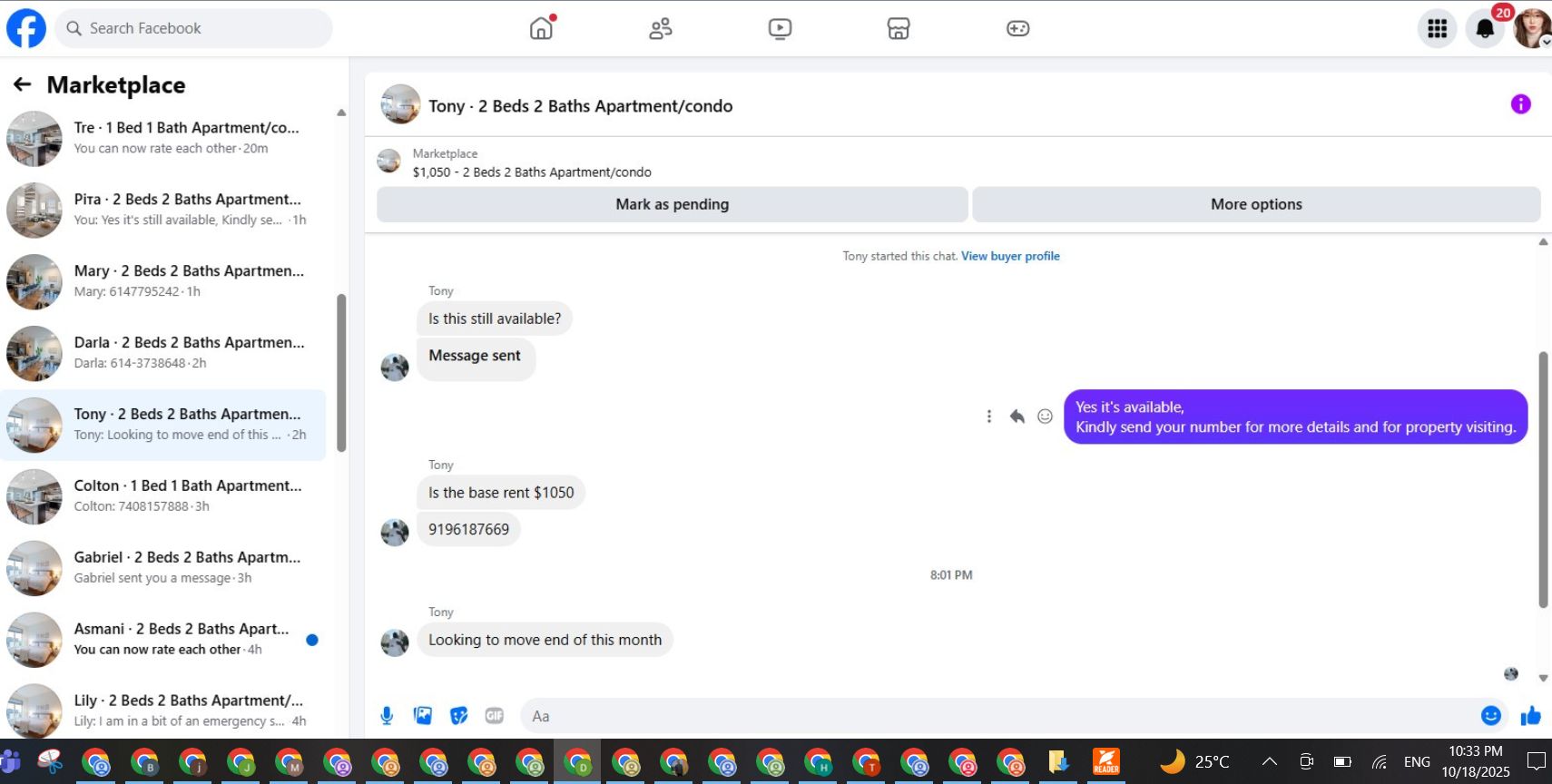Click the Mark as pending button
1552x784 pixels.
(673, 204)
